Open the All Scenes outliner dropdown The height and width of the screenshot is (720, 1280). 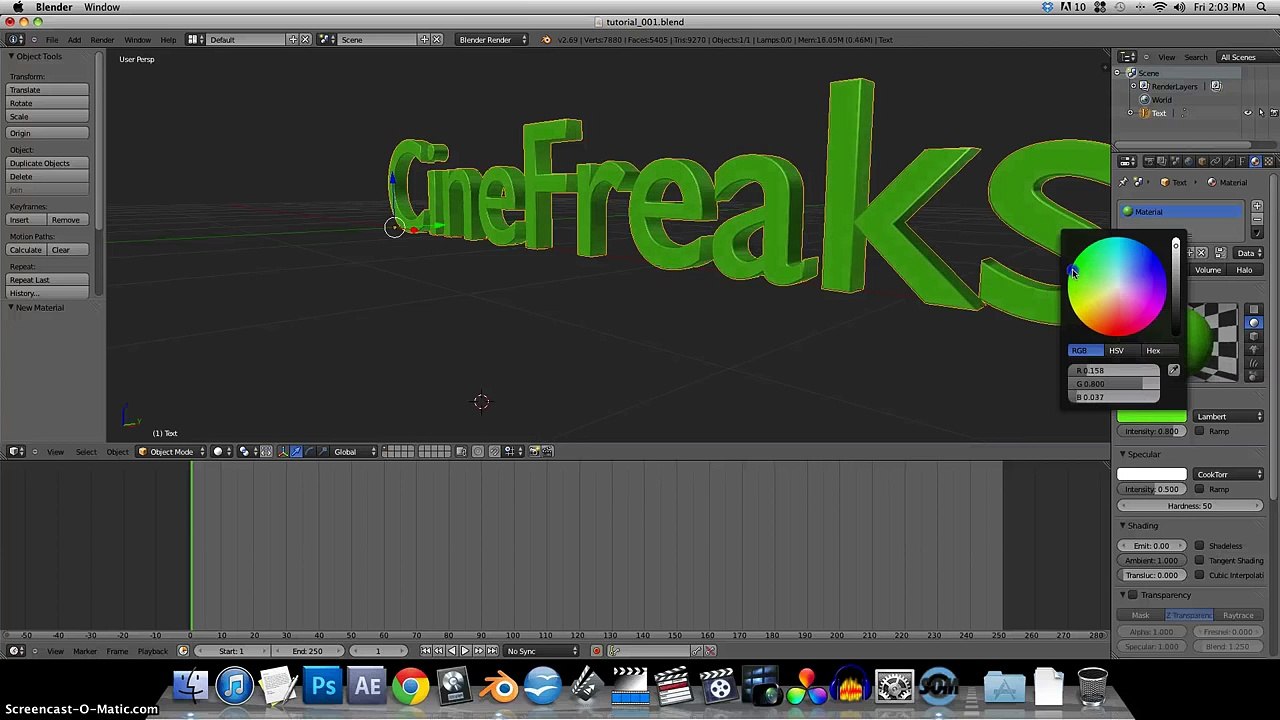[1246, 57]
